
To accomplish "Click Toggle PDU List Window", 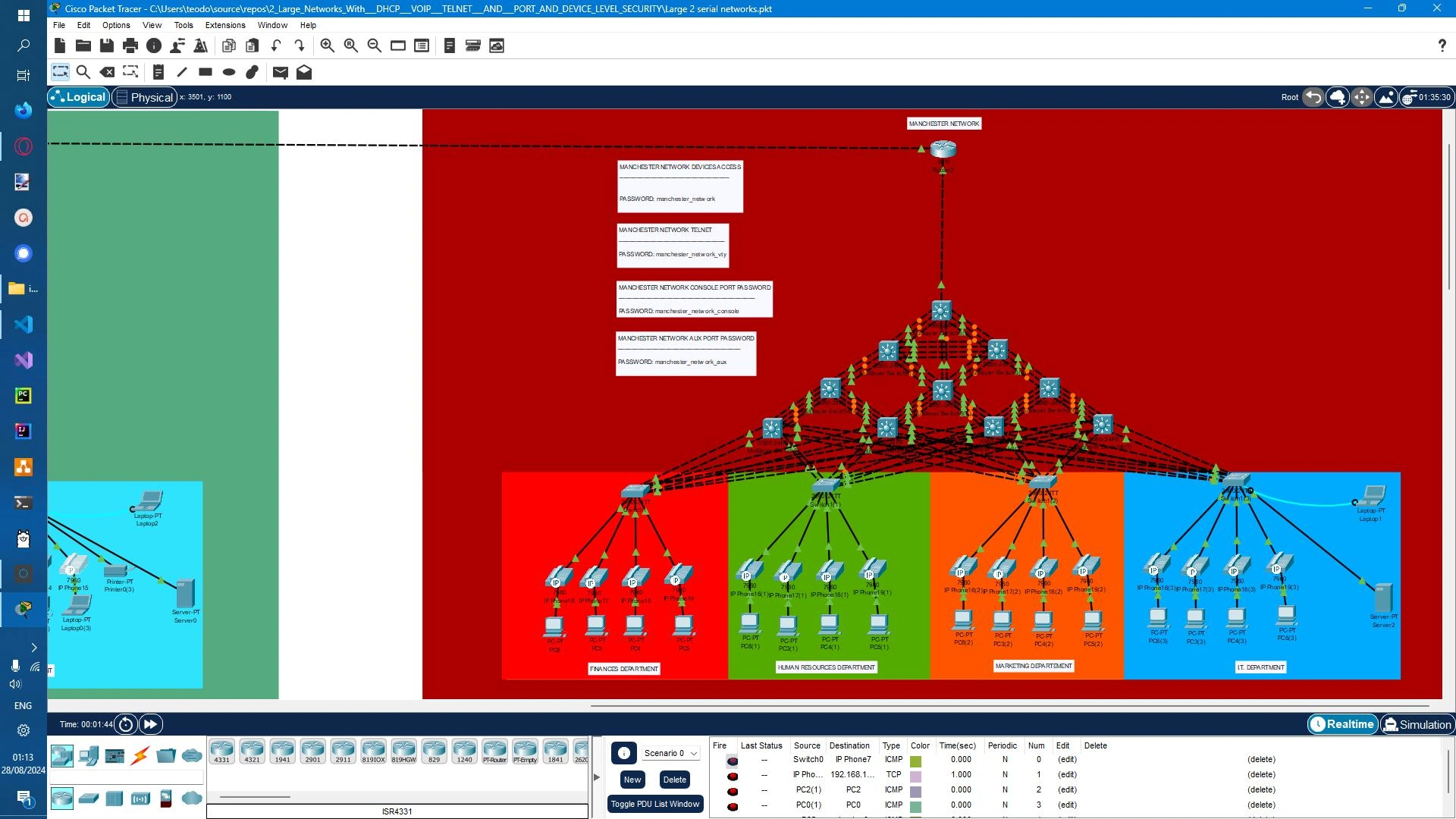I will click(x=655, y=804).
